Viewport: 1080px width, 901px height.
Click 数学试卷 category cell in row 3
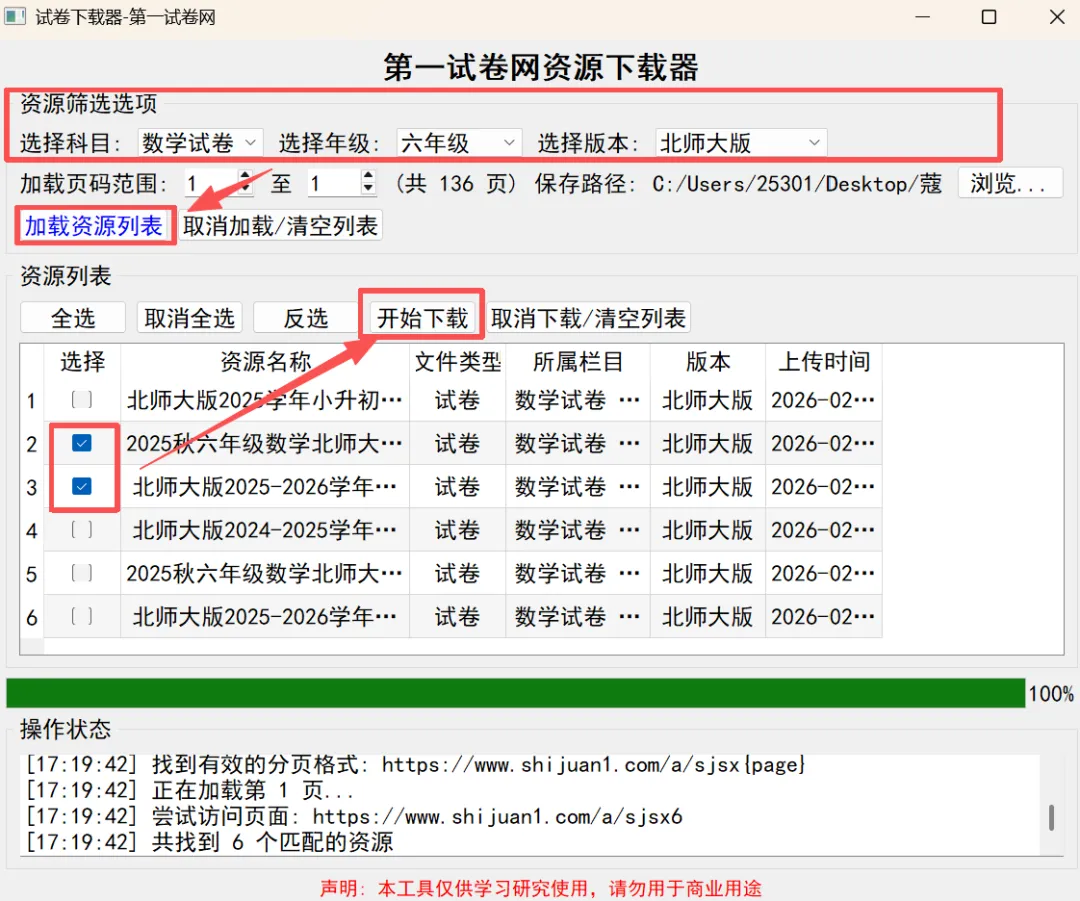pyautogui.click(x=578, y=487)
